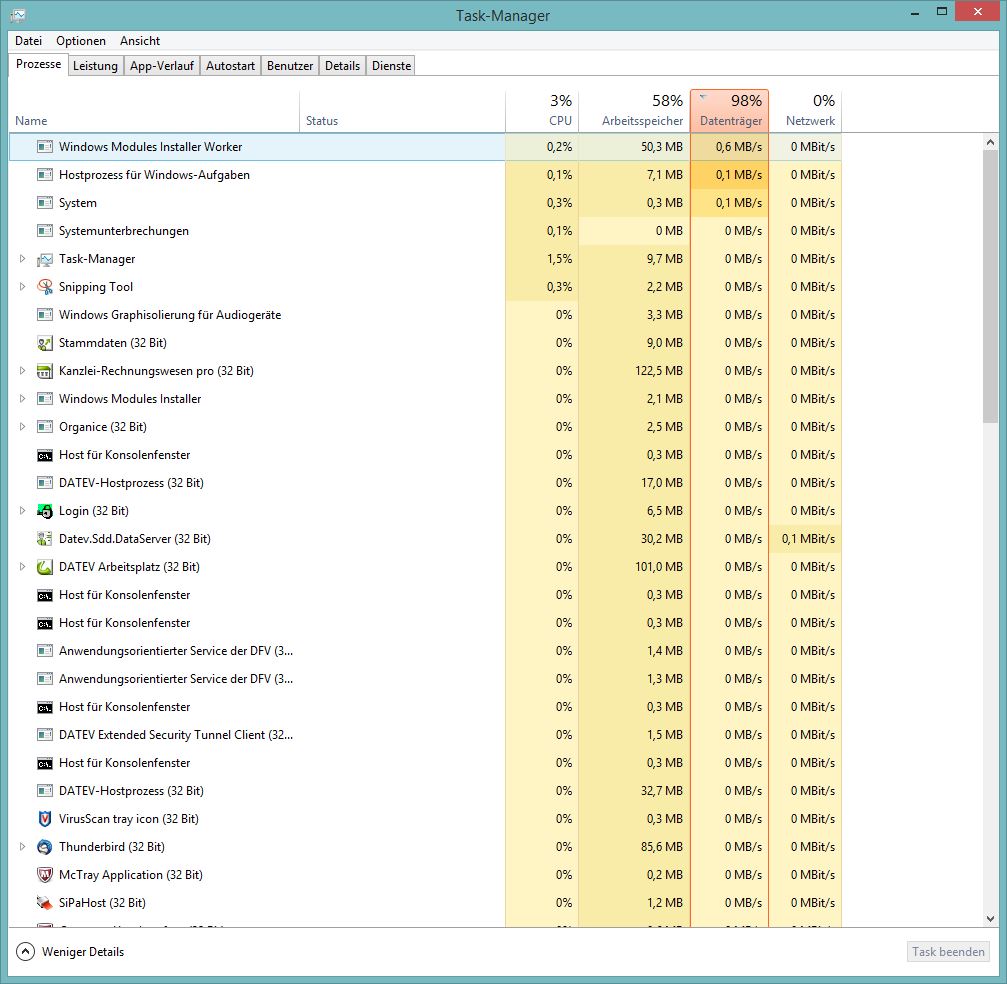Select the 1,5% CPU value
The height and width of the screenshot is (984, 1007).
(x=559, y=259)
